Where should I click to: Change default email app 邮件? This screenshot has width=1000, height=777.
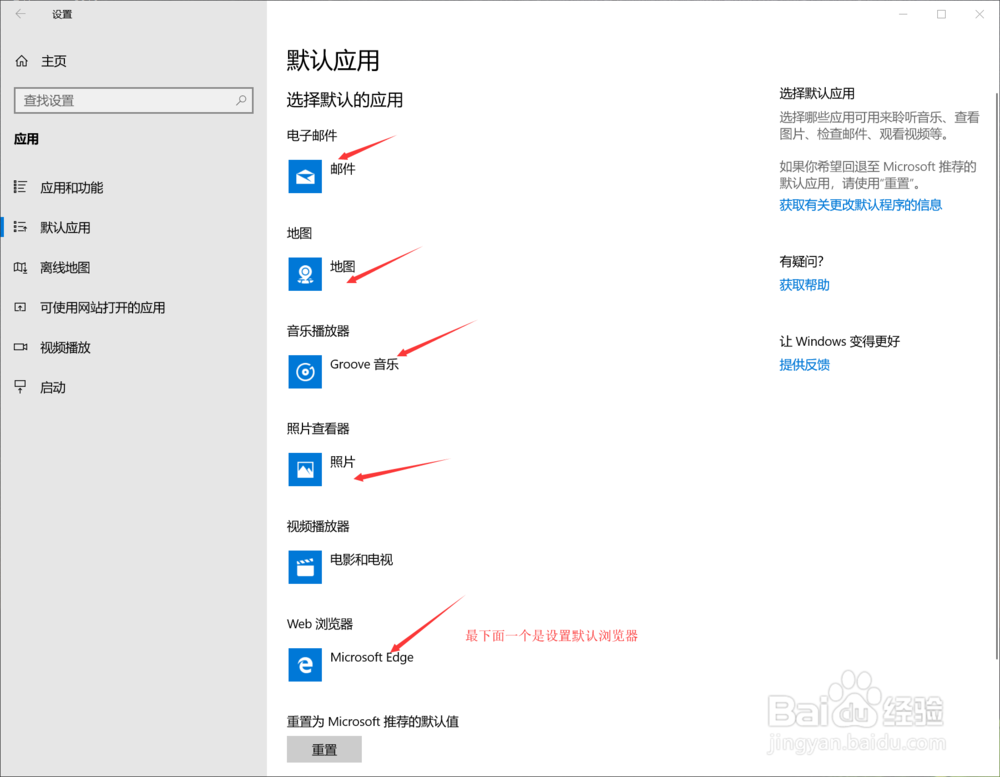coord(342,169)
